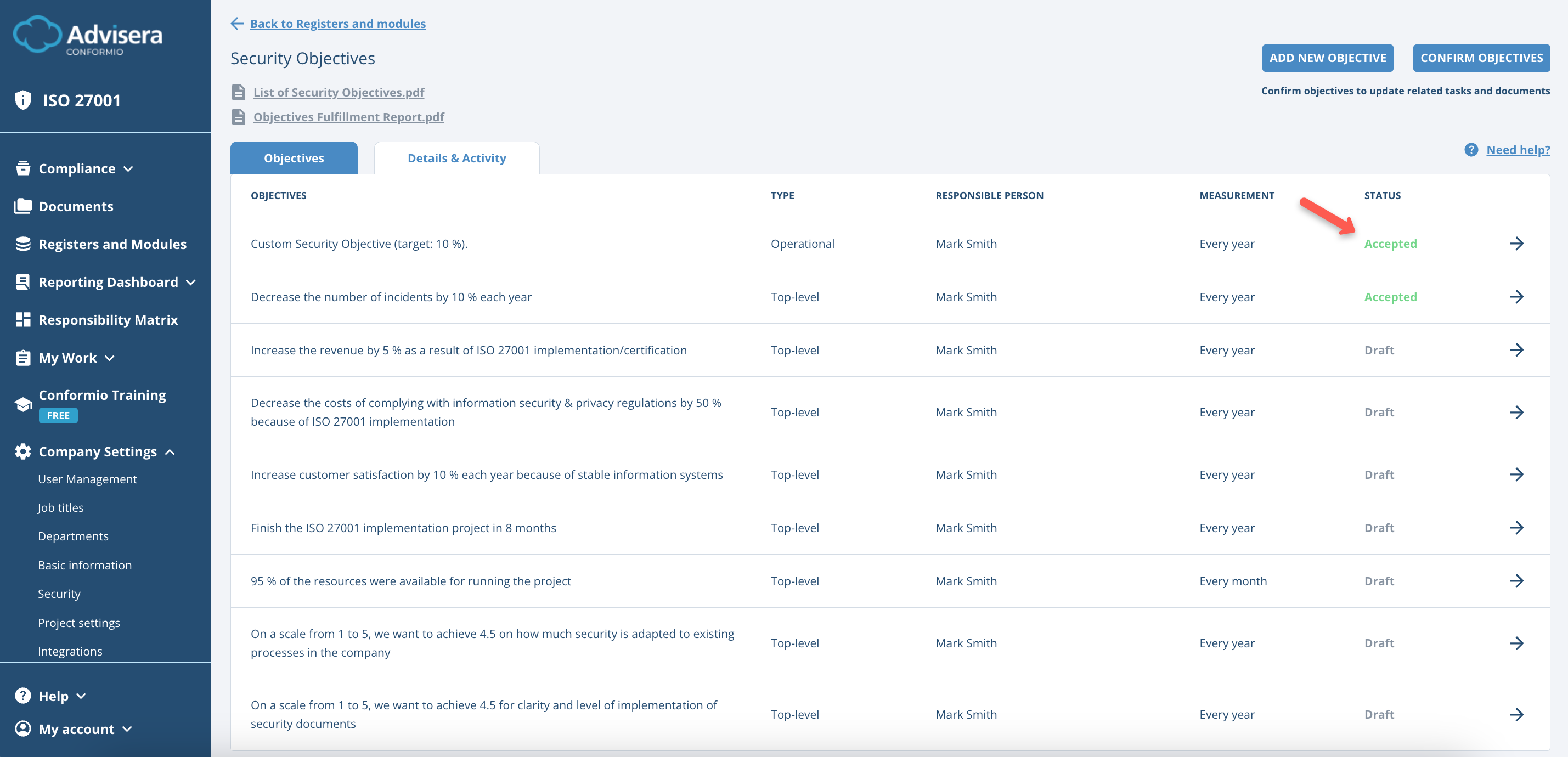Click the Documents folder icon in sidebar
1568x757 pixels.
[x=22, y=206]
